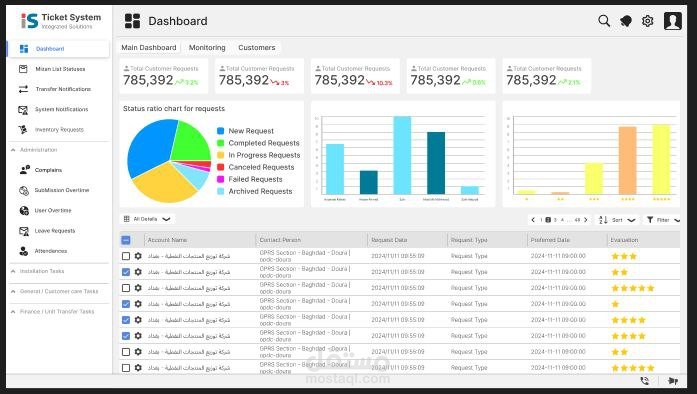The width and height of the screenshot is (697, 394).
Task: Open the User Overtime icon
Action: [24, 210]
